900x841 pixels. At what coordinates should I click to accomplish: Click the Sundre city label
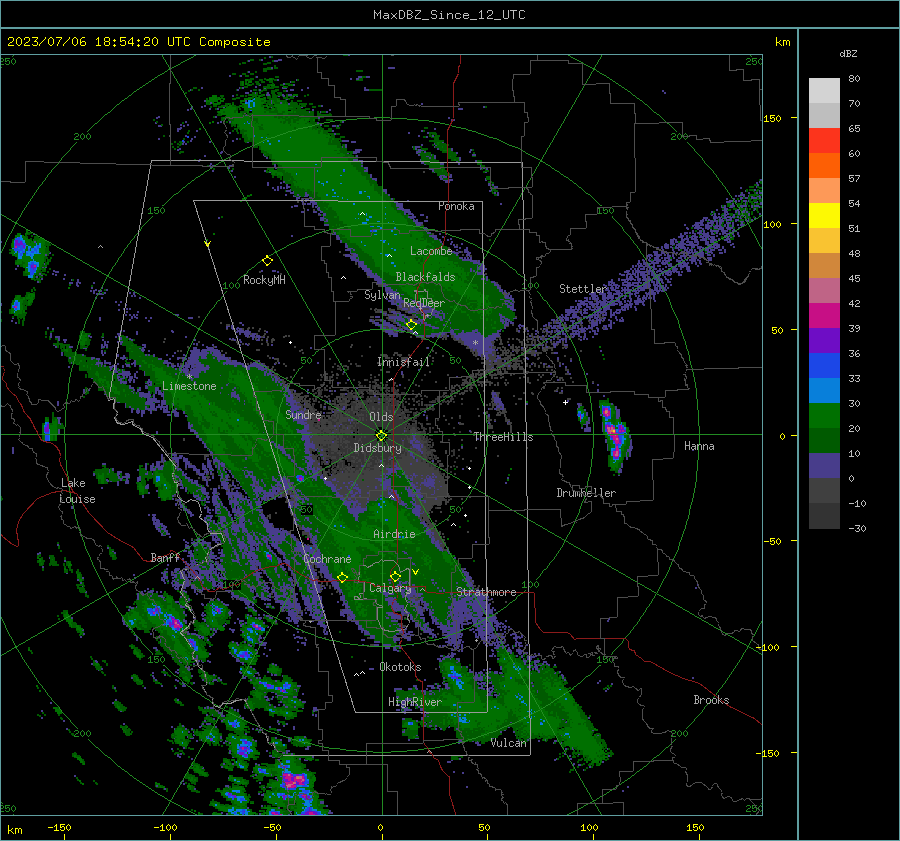coord(303,414)
